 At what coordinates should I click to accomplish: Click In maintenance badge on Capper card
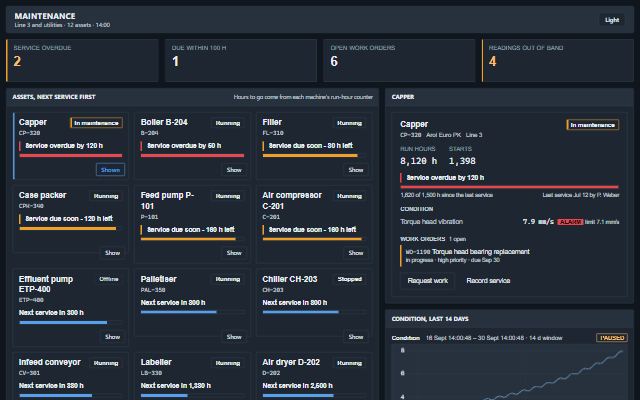[x=96, y=123]
